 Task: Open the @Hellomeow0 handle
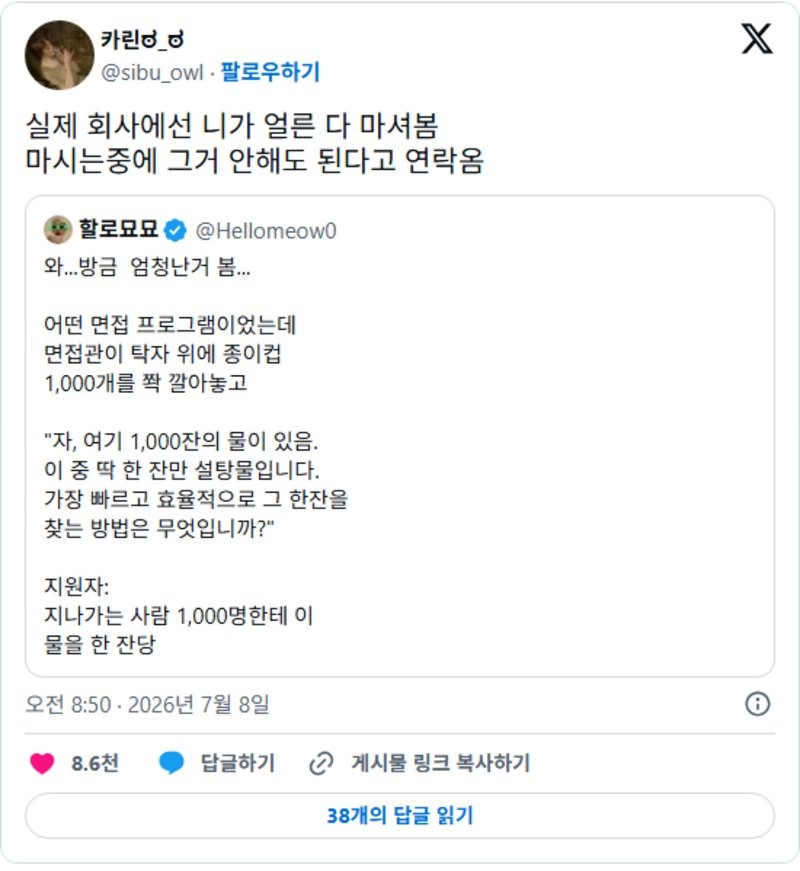(x=266, y=231)
